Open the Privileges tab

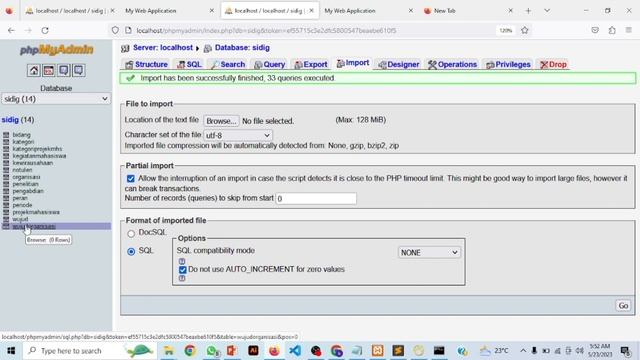coord(508,64)
